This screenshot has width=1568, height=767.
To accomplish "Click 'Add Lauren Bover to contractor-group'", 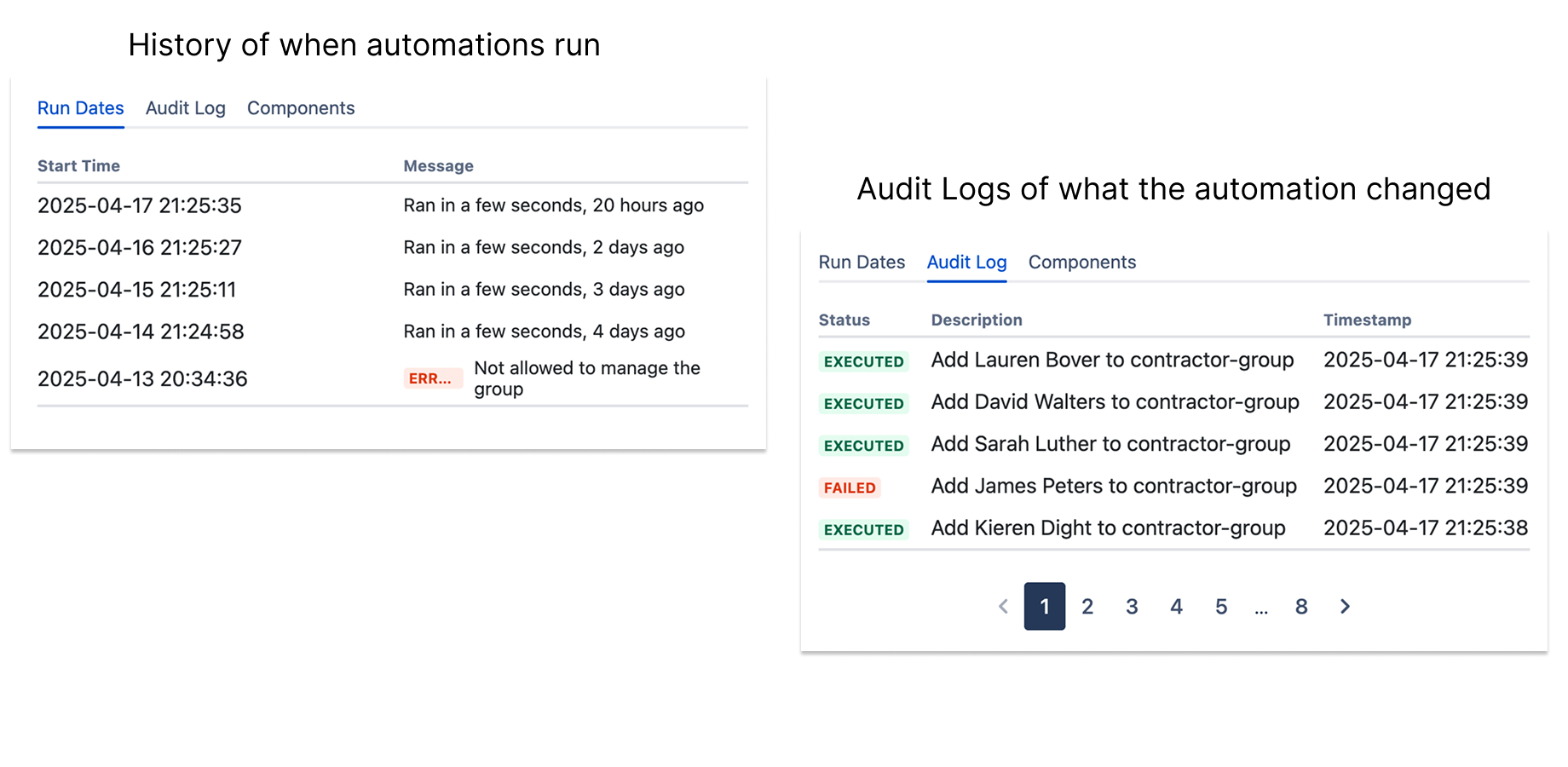I will click(1112, 360).
